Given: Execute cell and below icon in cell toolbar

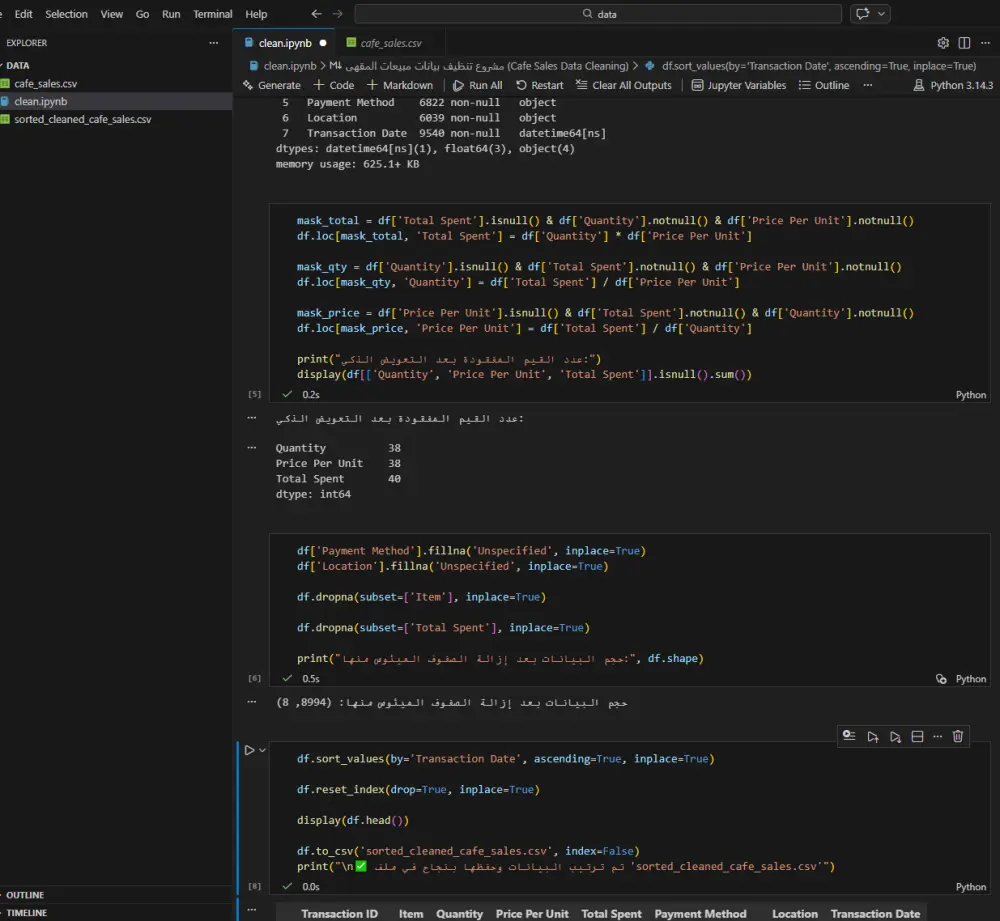Looking at the screenshot, I should tap(895, 737).
